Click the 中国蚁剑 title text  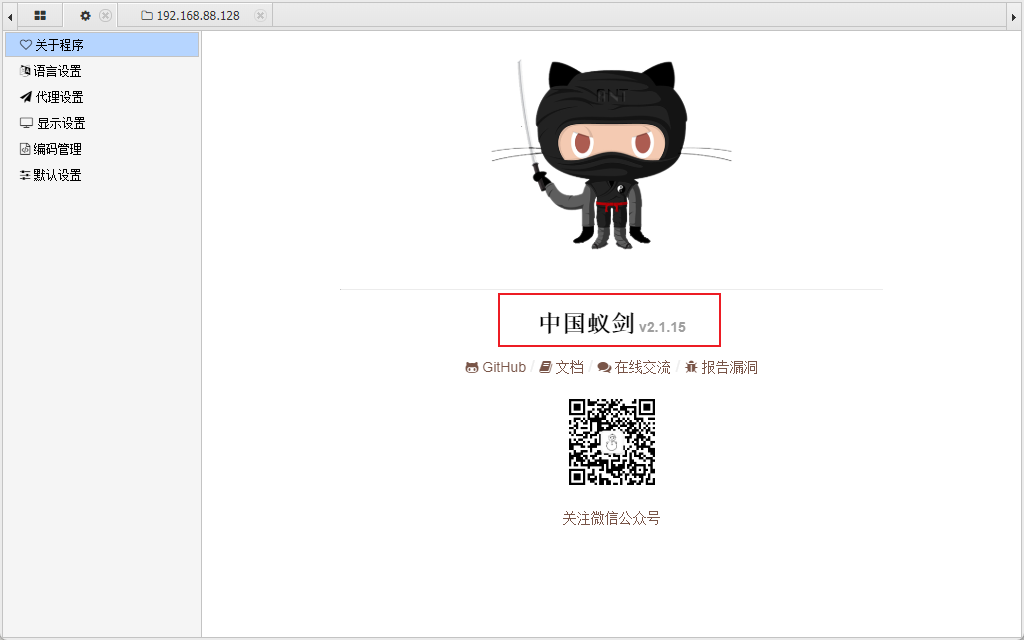click(586, 323)
